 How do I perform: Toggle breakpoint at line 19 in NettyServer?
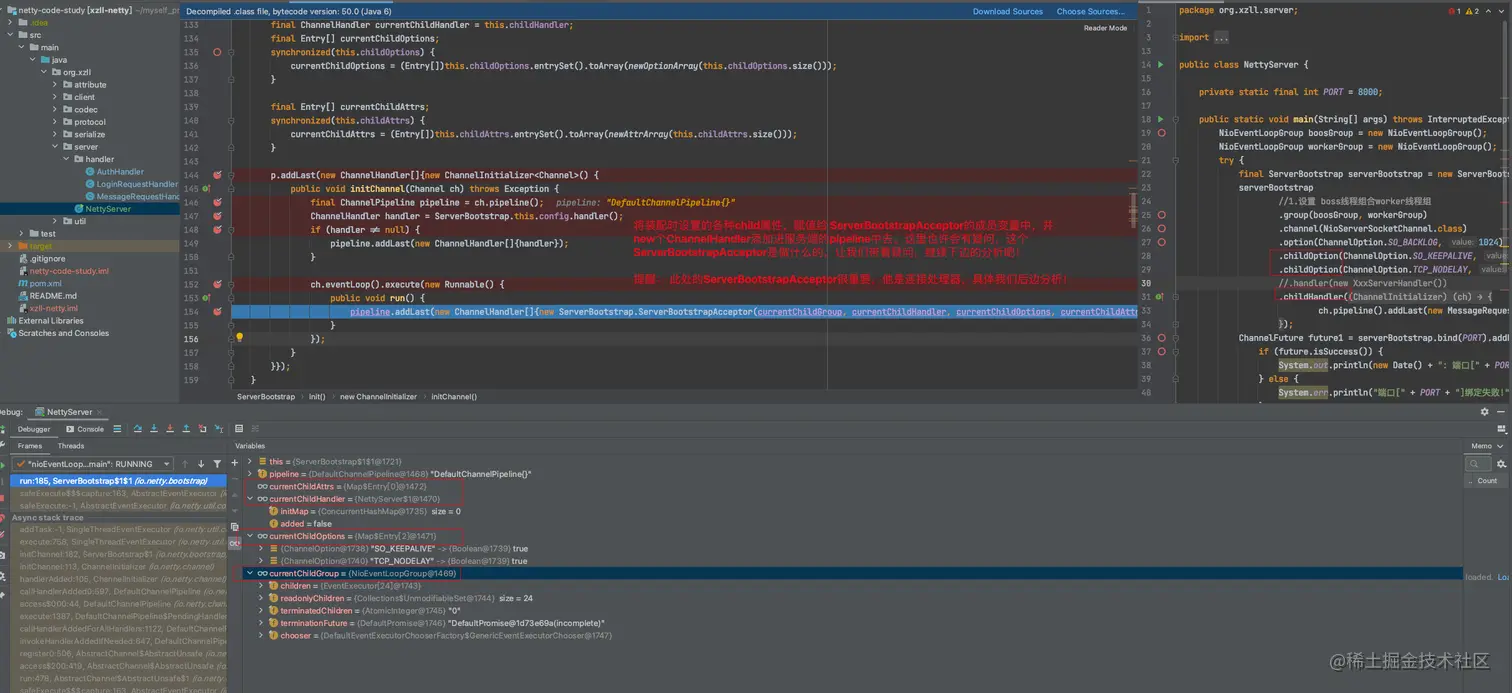1161,133
